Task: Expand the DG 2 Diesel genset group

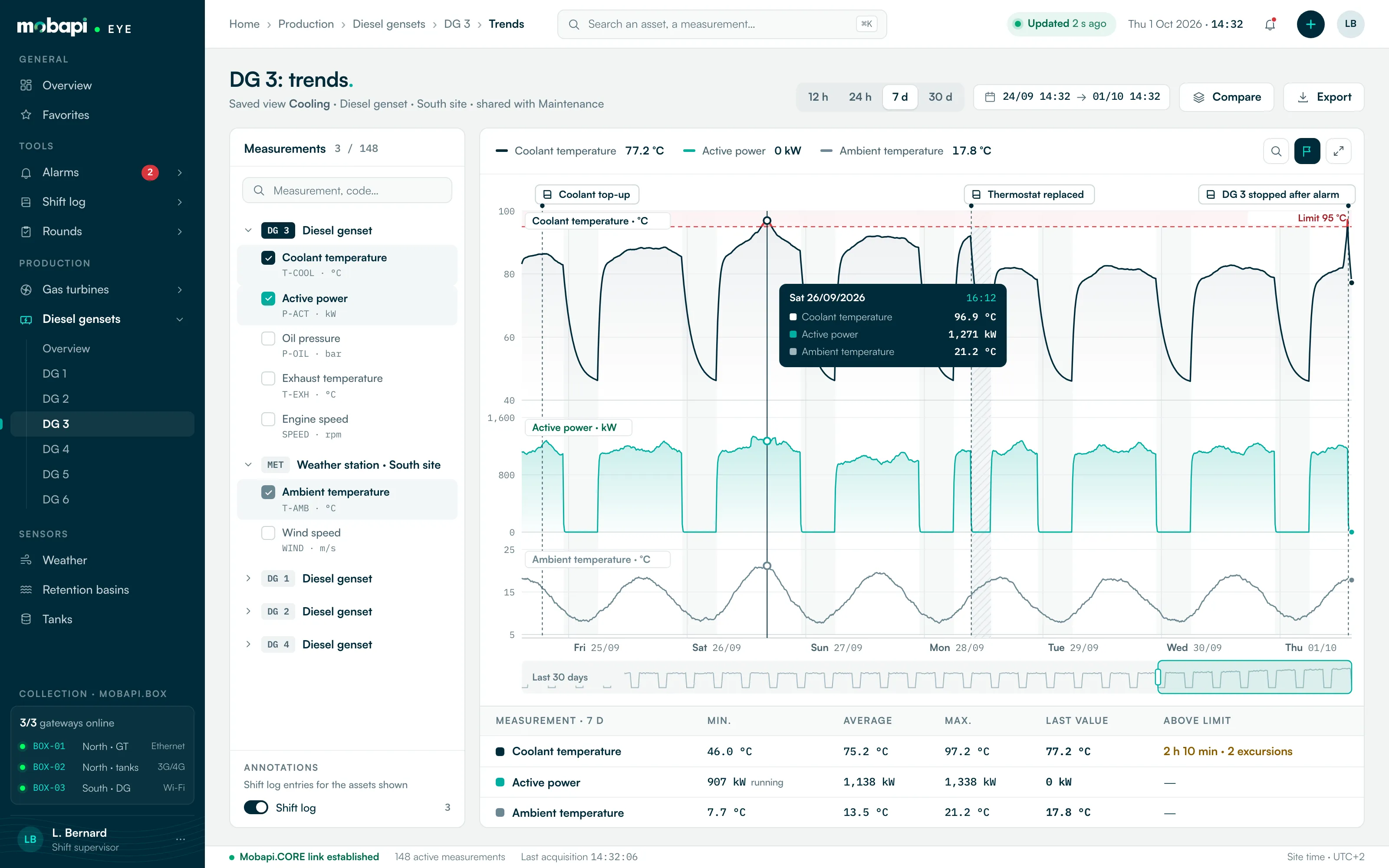Action: tap(248, 612)
